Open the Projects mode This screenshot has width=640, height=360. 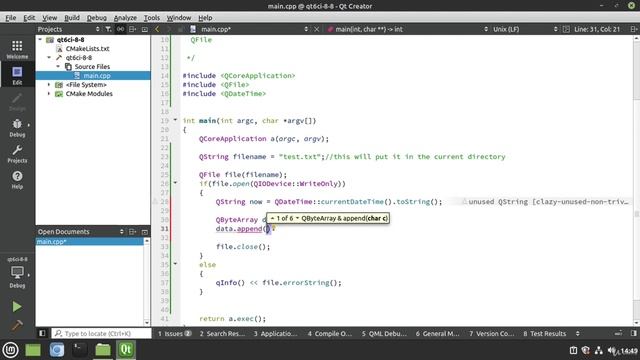click(x=17, y=154)
